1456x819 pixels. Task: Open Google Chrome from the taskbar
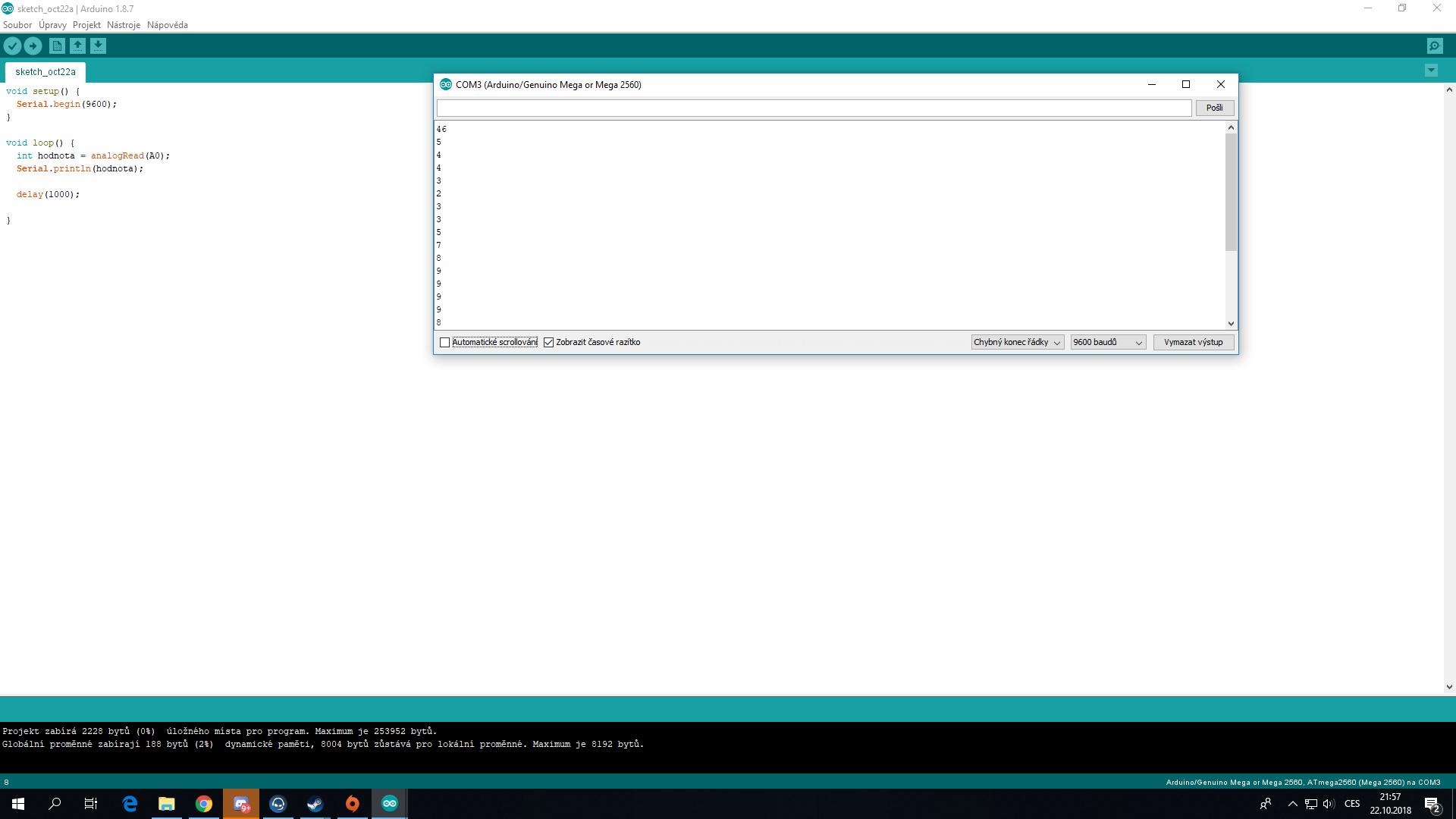(x=203, y=804)
